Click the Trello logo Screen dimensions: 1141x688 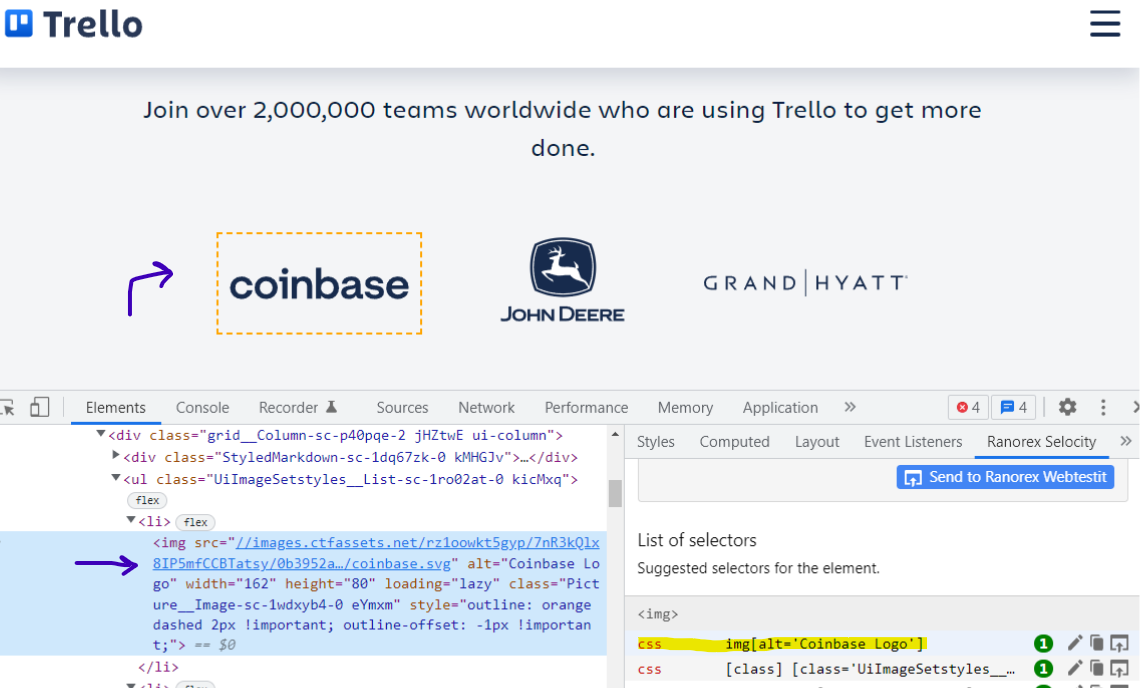click(x=73, y=24)
